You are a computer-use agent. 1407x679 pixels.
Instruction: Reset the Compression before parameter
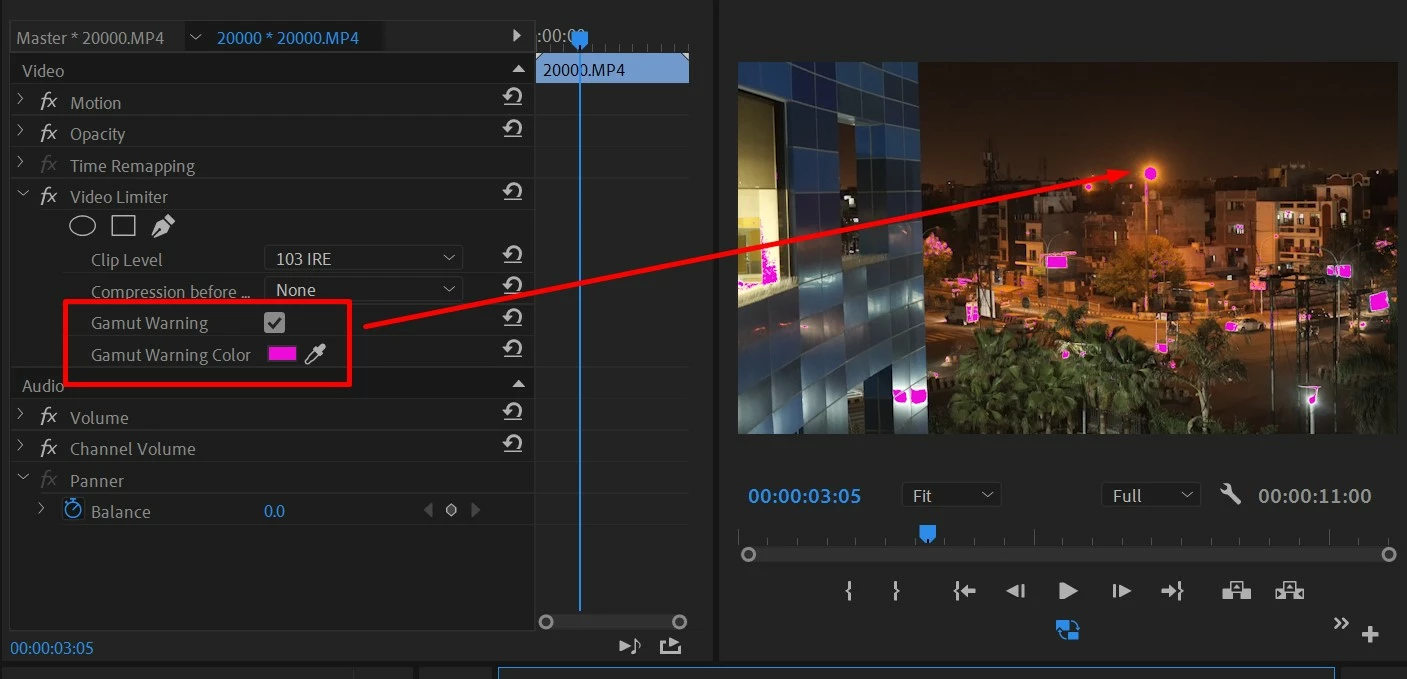(512, 285)
